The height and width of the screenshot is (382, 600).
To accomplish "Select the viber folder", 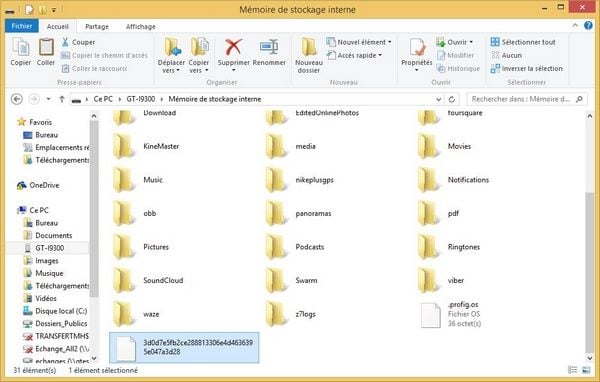I will (x=441, y=280).
